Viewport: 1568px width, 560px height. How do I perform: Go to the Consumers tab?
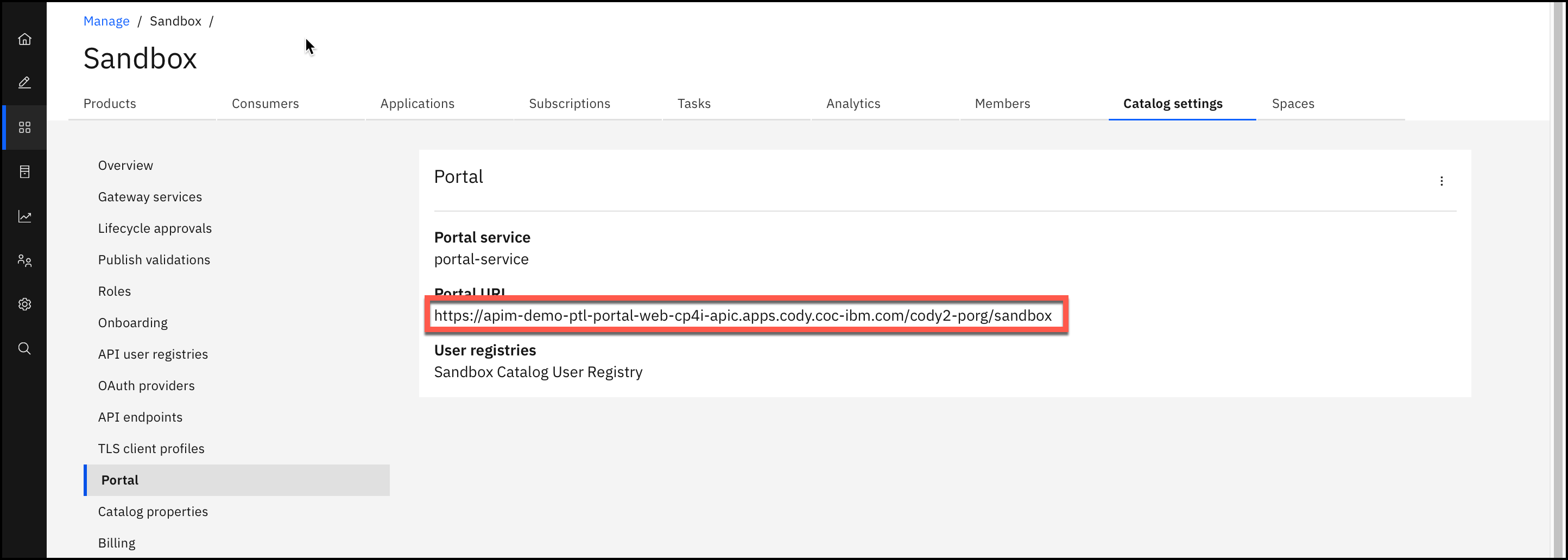(265, 104)
